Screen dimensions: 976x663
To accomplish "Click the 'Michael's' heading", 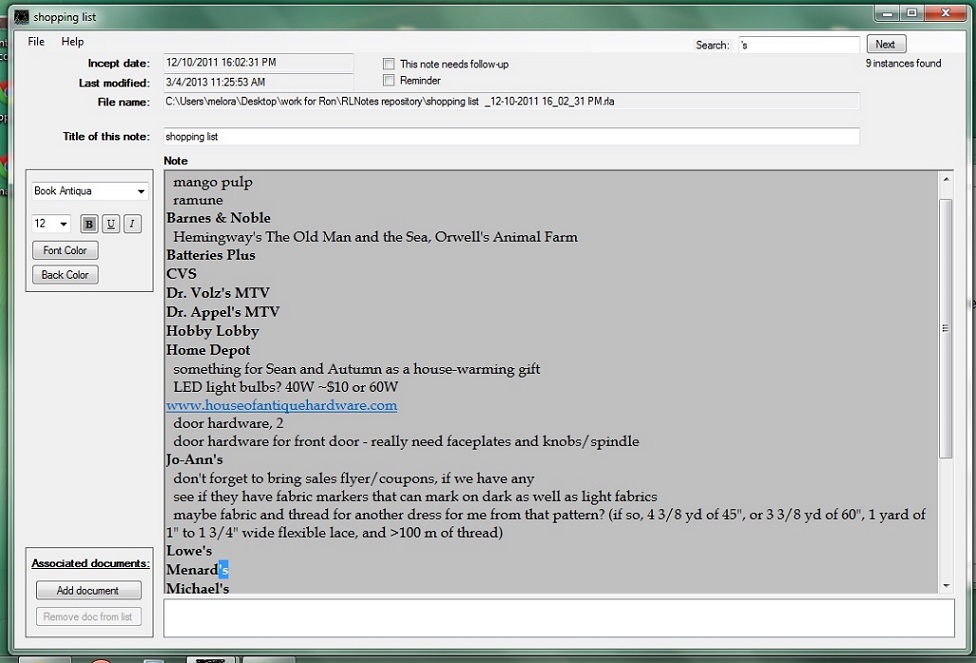I will [197, 588].
